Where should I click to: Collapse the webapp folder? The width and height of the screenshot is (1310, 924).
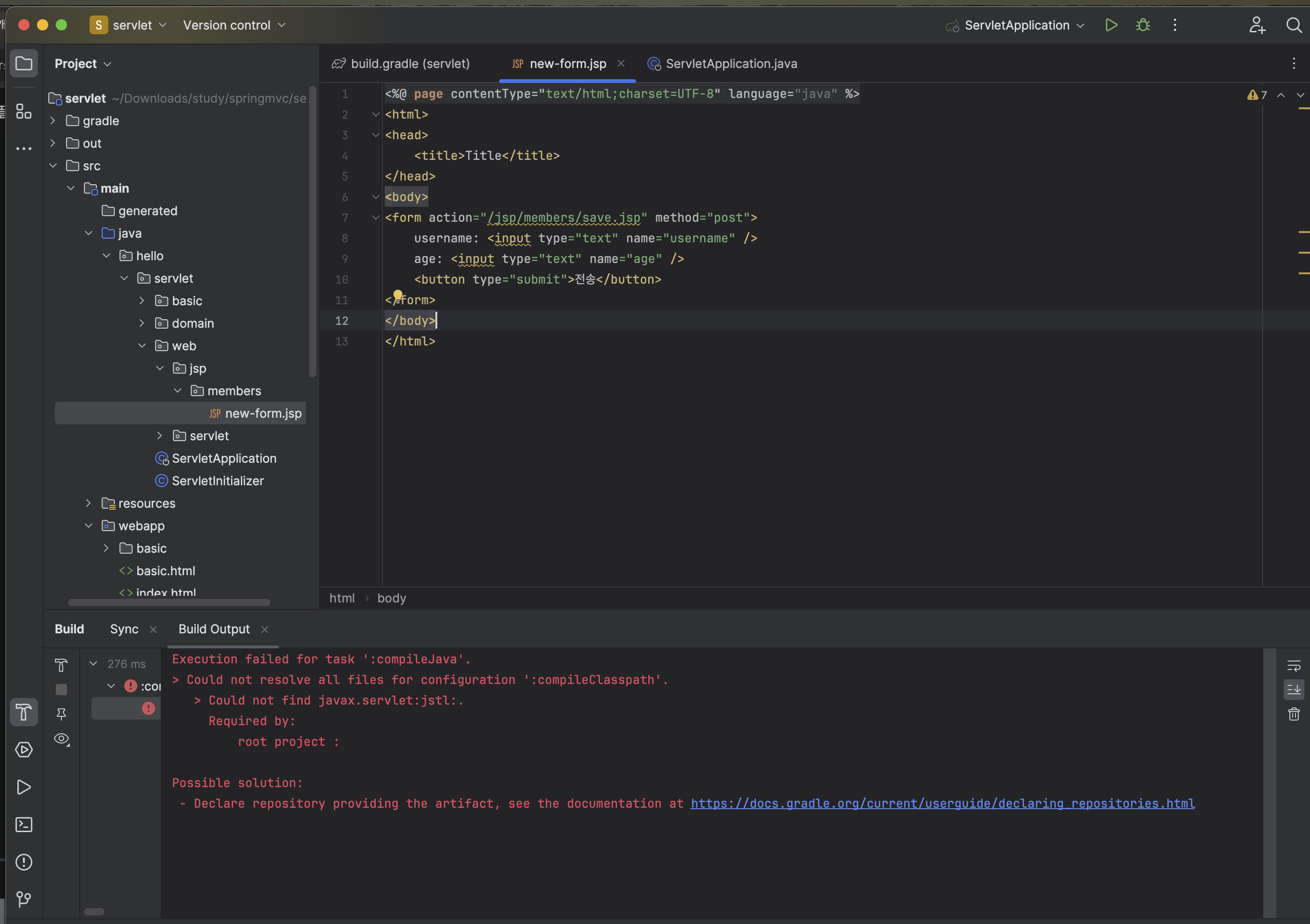click(89, 526)
